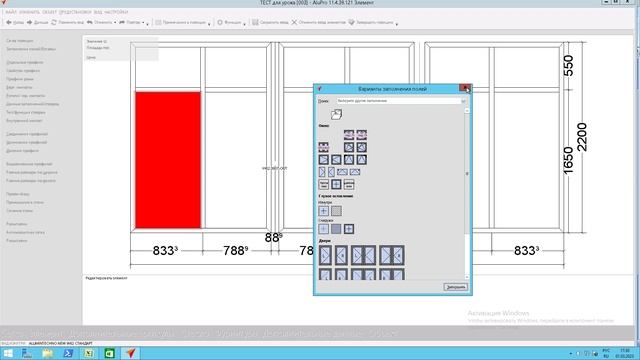Image resolution: width=640 pixels, height=360 pixels.
Task: Select first single door icon in the top Двери row
Action: tap(325, 256)
